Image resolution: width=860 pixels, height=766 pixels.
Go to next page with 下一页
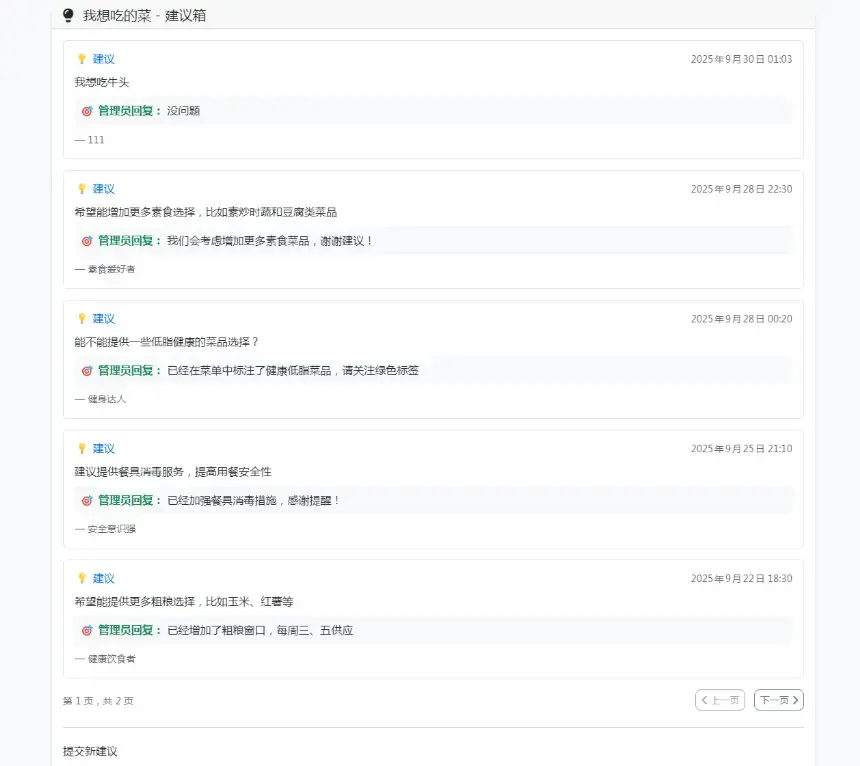point(778,700)
